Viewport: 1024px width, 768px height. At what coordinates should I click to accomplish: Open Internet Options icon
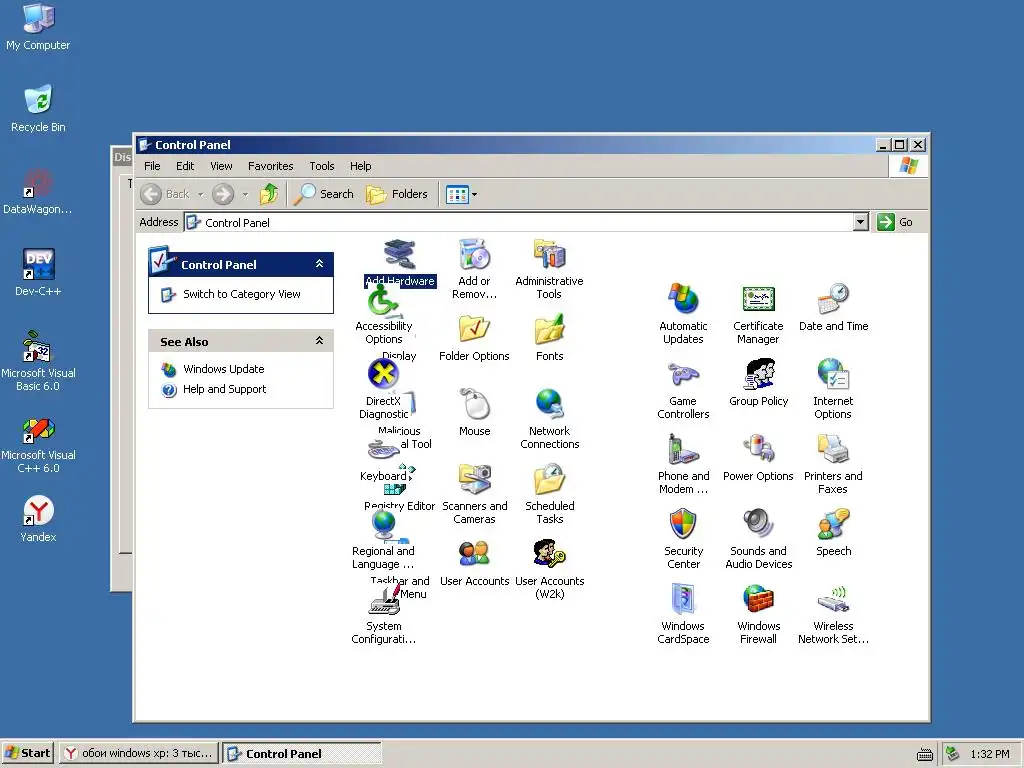[833, 375]
